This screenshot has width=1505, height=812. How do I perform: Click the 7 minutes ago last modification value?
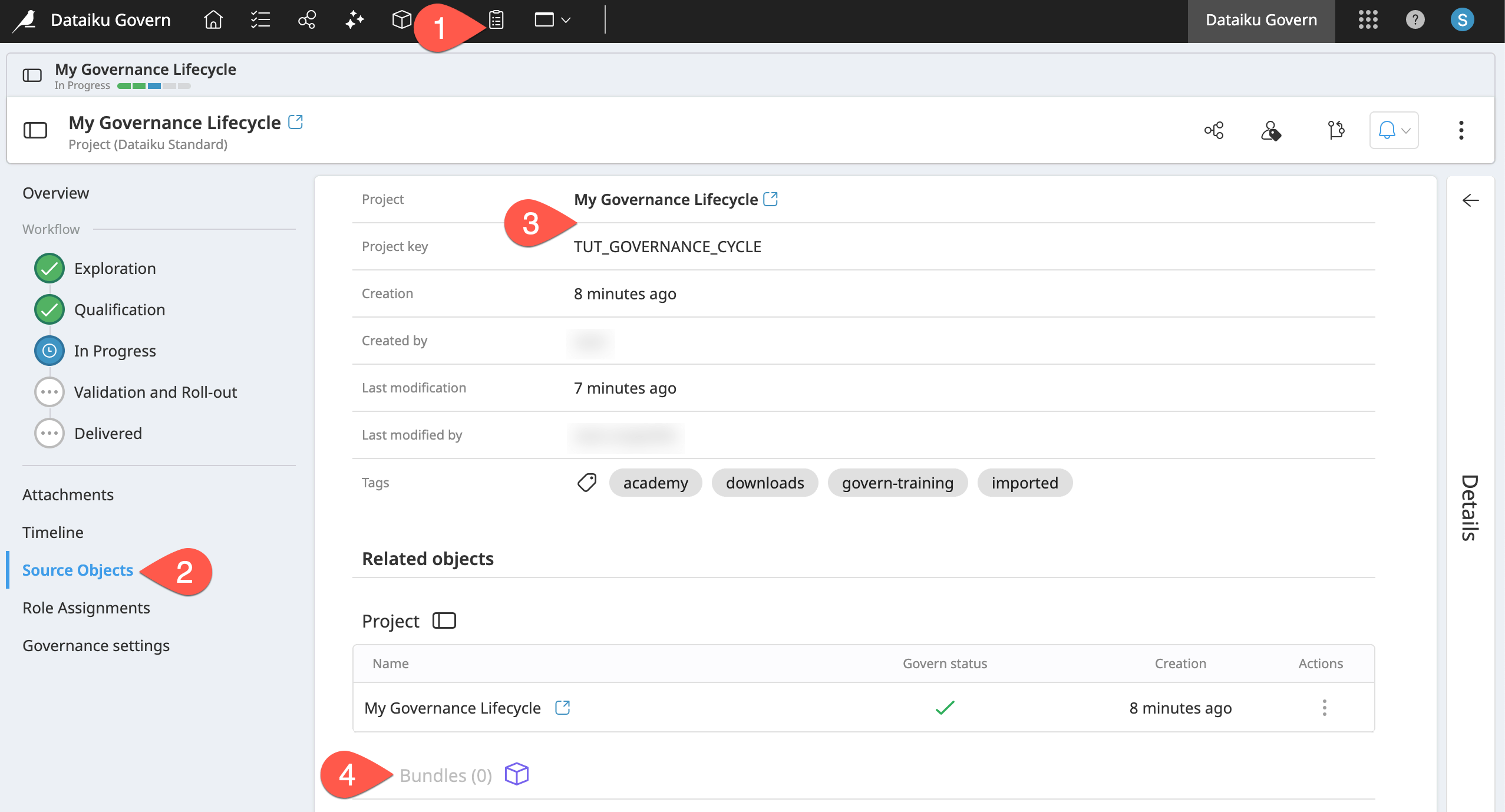(625, 388)
